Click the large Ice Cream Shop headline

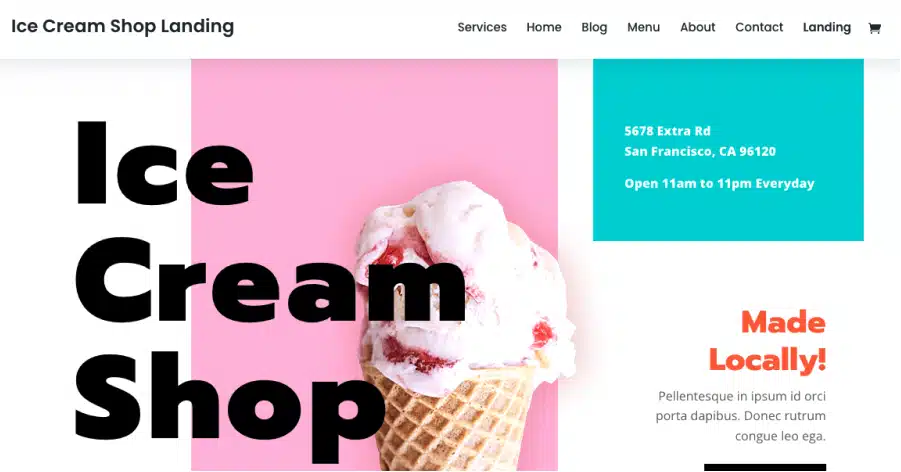click(x=270, y=290)
